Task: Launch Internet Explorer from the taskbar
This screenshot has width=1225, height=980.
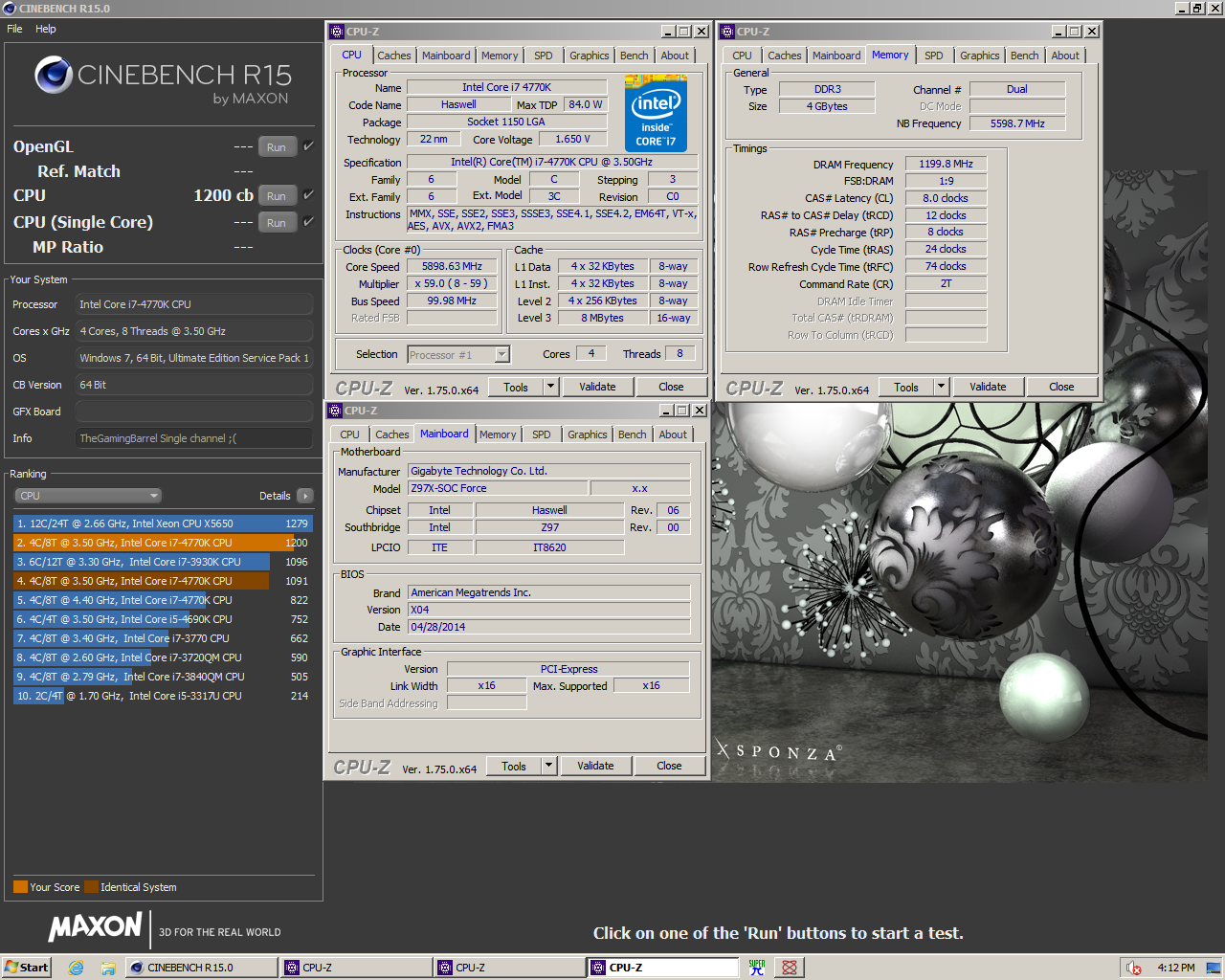Action: (x=76, y=968)
